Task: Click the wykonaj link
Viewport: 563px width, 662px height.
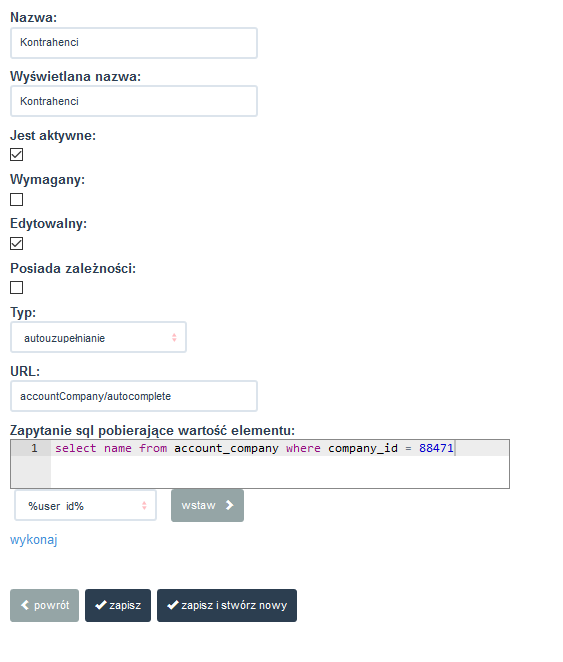Action: (x=34, y=540)
